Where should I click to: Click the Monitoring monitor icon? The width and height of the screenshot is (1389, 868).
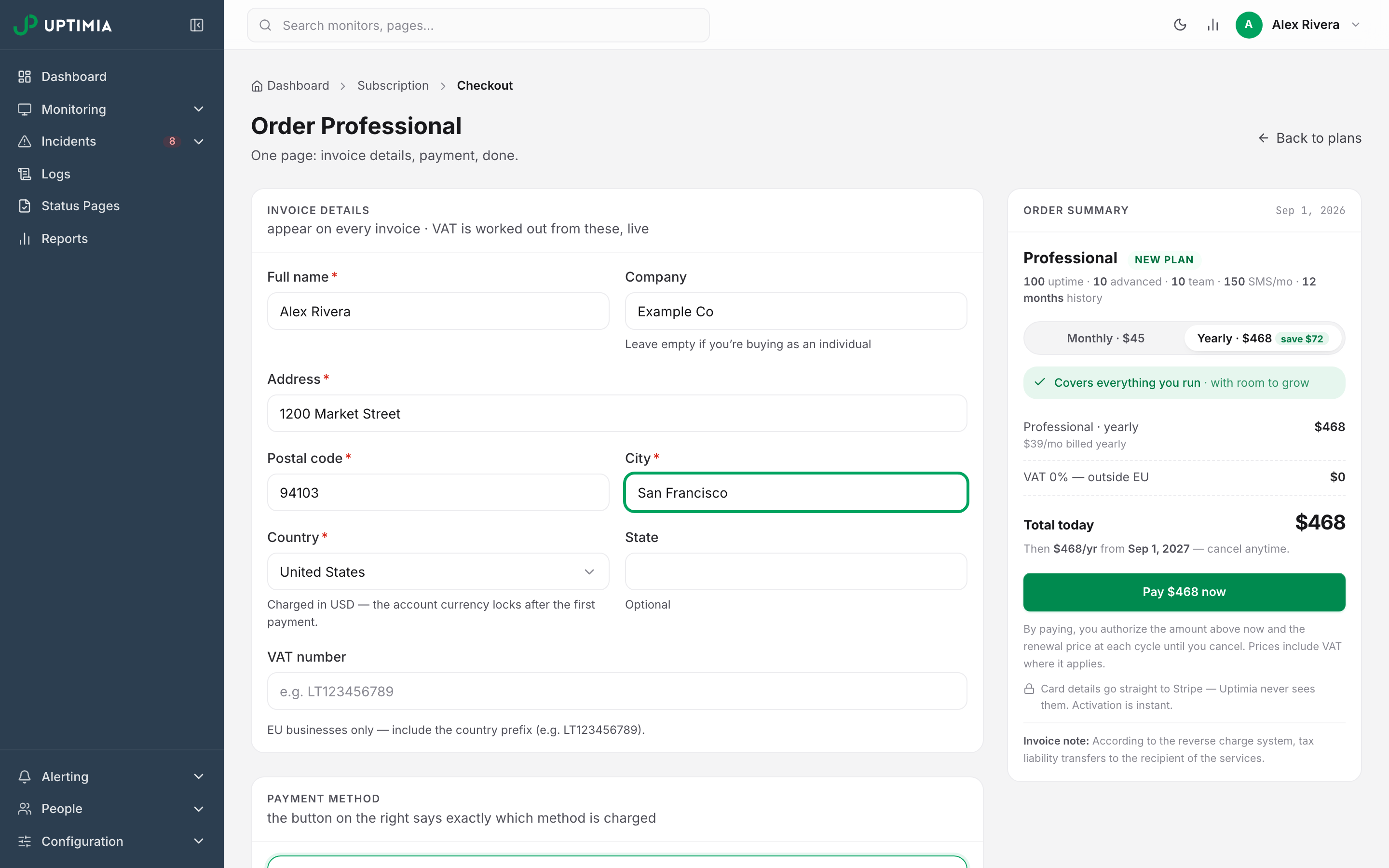point(24,109)
